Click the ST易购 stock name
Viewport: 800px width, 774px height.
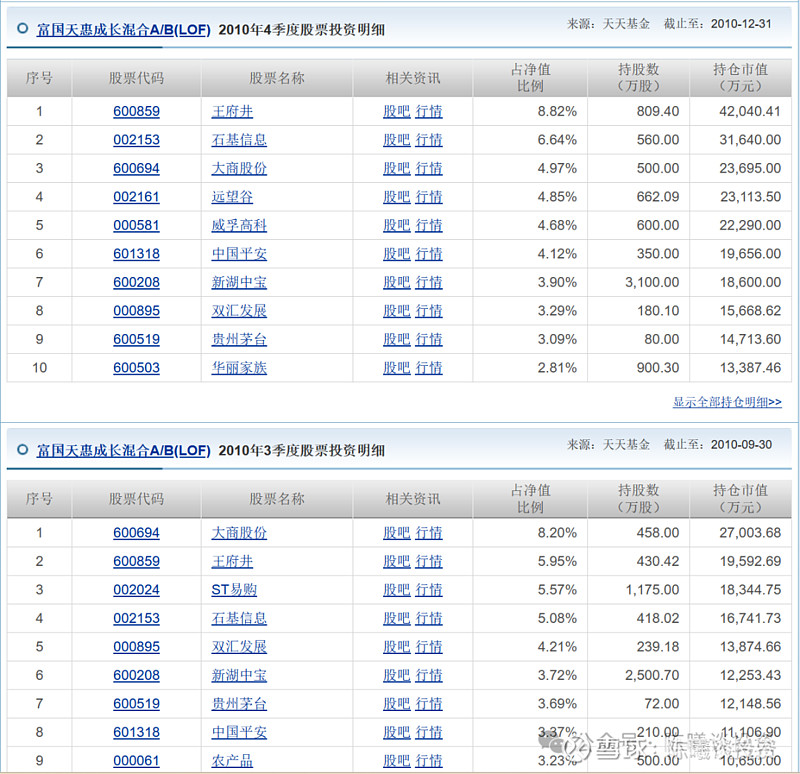pyautogui.click(x=234, y=590)
